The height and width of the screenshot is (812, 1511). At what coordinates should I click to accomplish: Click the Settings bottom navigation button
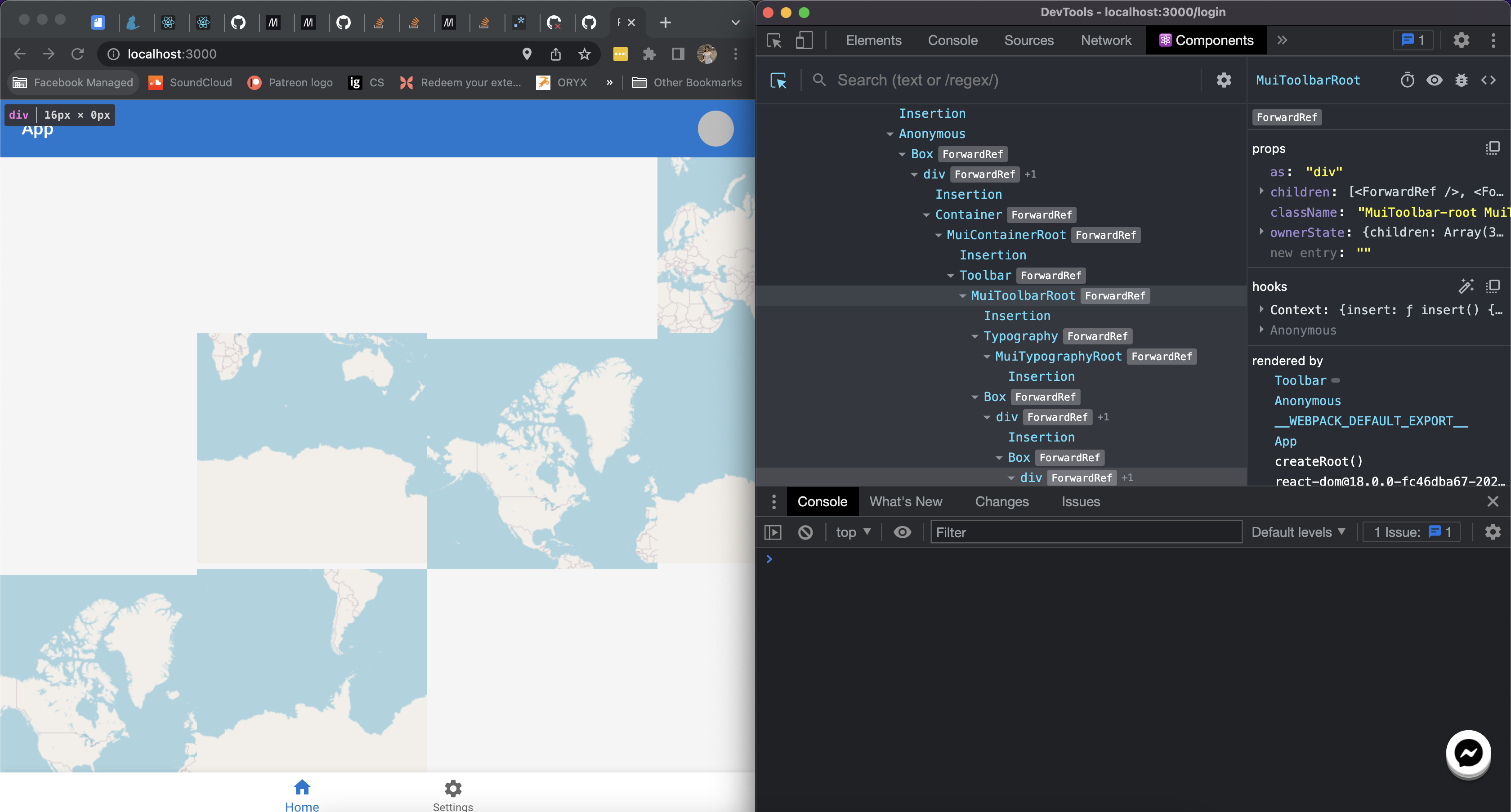coord(453,795)
